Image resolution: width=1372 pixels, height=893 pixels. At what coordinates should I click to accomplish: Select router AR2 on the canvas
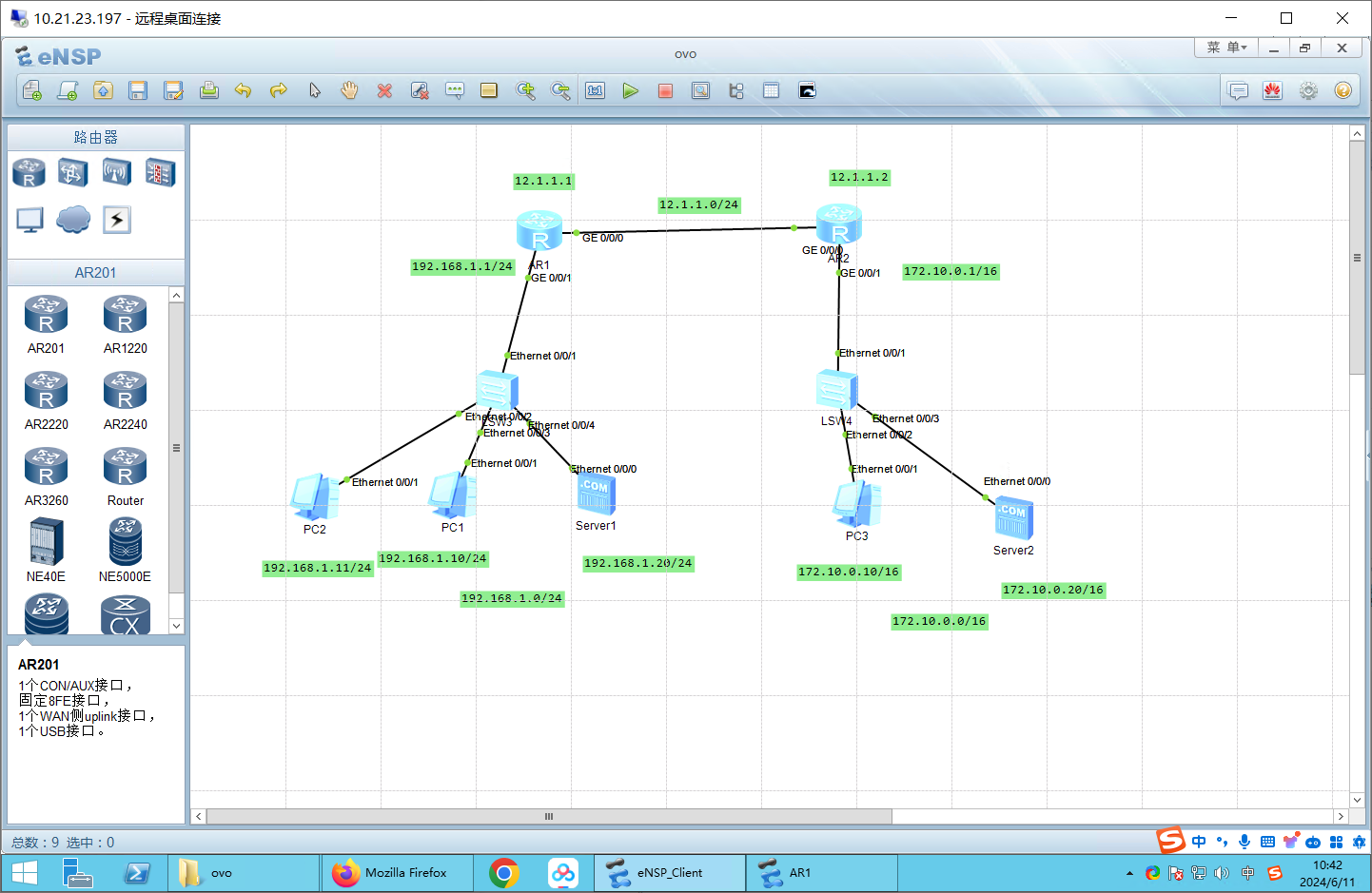pos(839,225)
